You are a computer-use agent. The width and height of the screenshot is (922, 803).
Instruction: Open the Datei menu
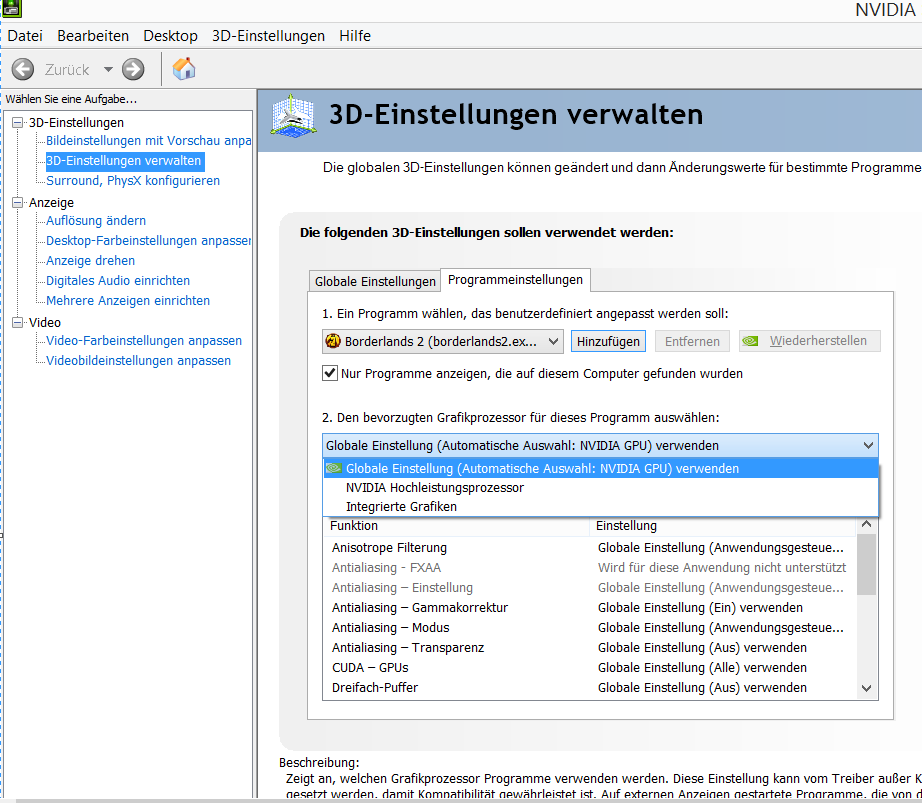25,36
